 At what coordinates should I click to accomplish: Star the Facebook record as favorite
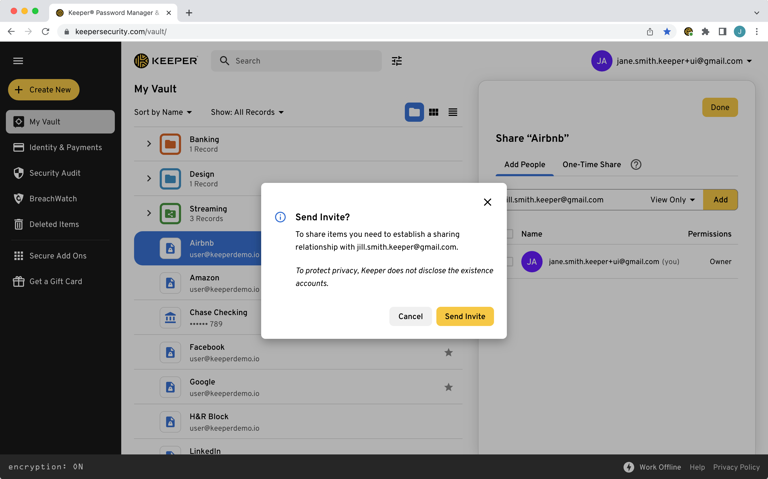coord(448,352)
